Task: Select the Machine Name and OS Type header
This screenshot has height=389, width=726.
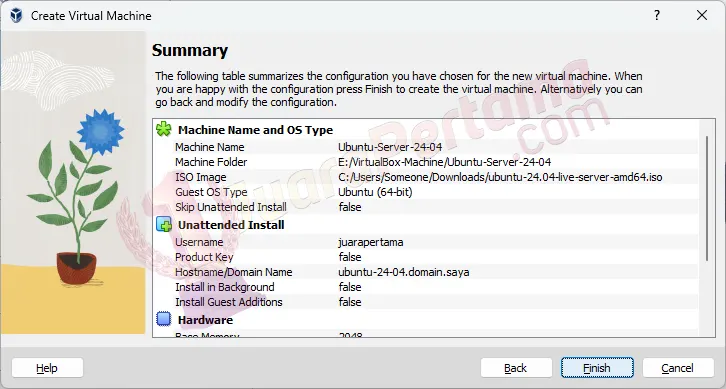Action: [x=256, y=130]
